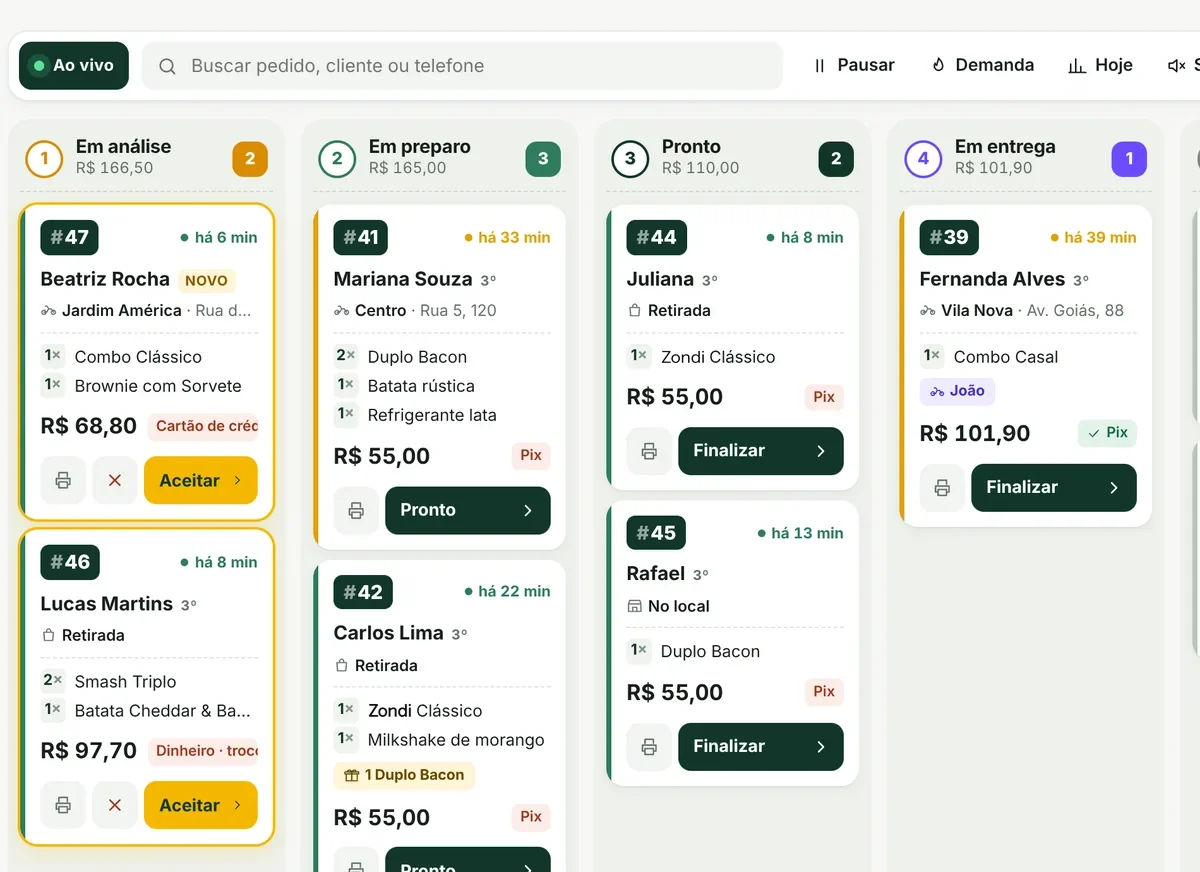
Task: Finalize Fernanda Alves' order #39
Action: click(1054, 488)
